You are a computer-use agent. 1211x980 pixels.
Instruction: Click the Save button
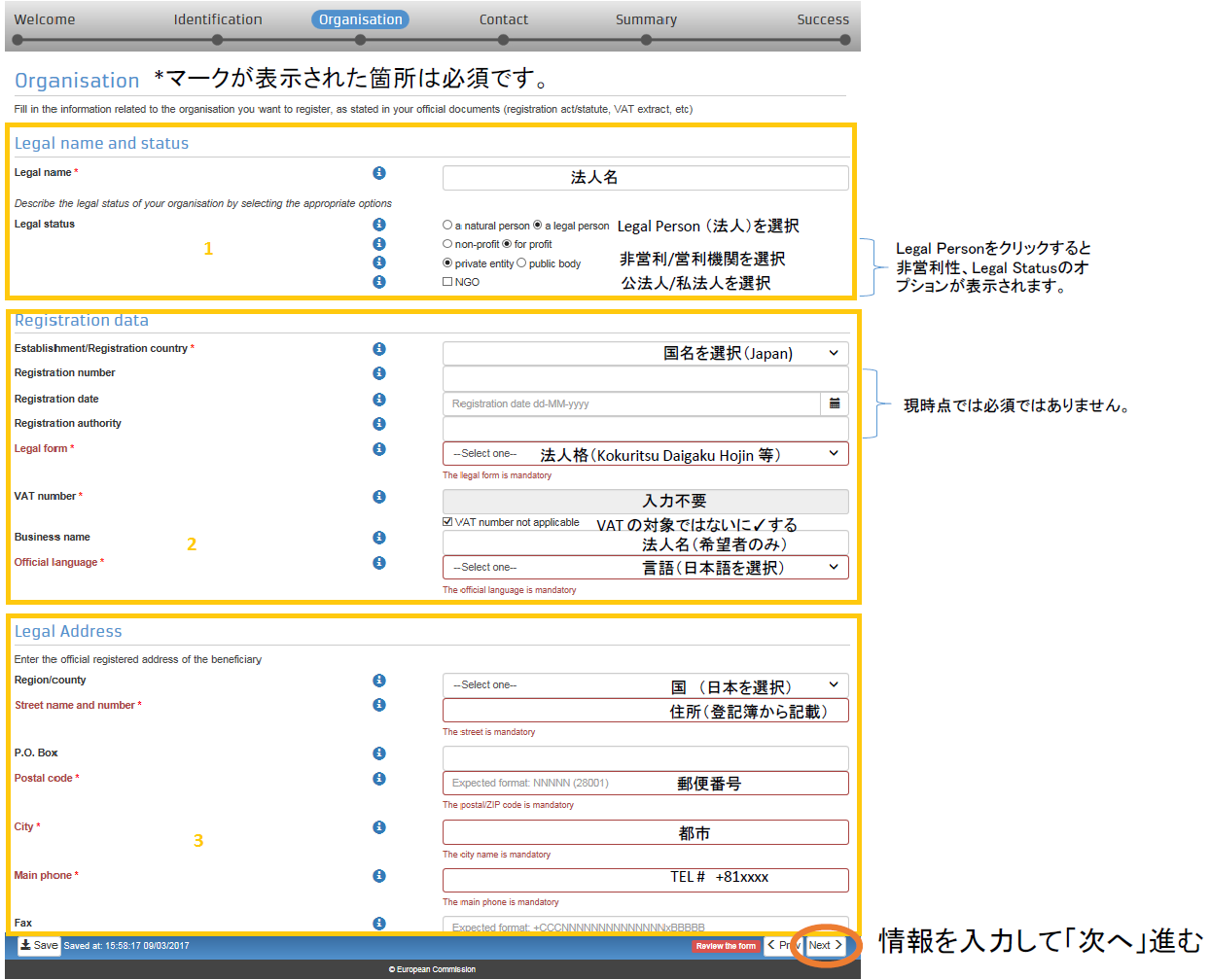coord(39,945)
